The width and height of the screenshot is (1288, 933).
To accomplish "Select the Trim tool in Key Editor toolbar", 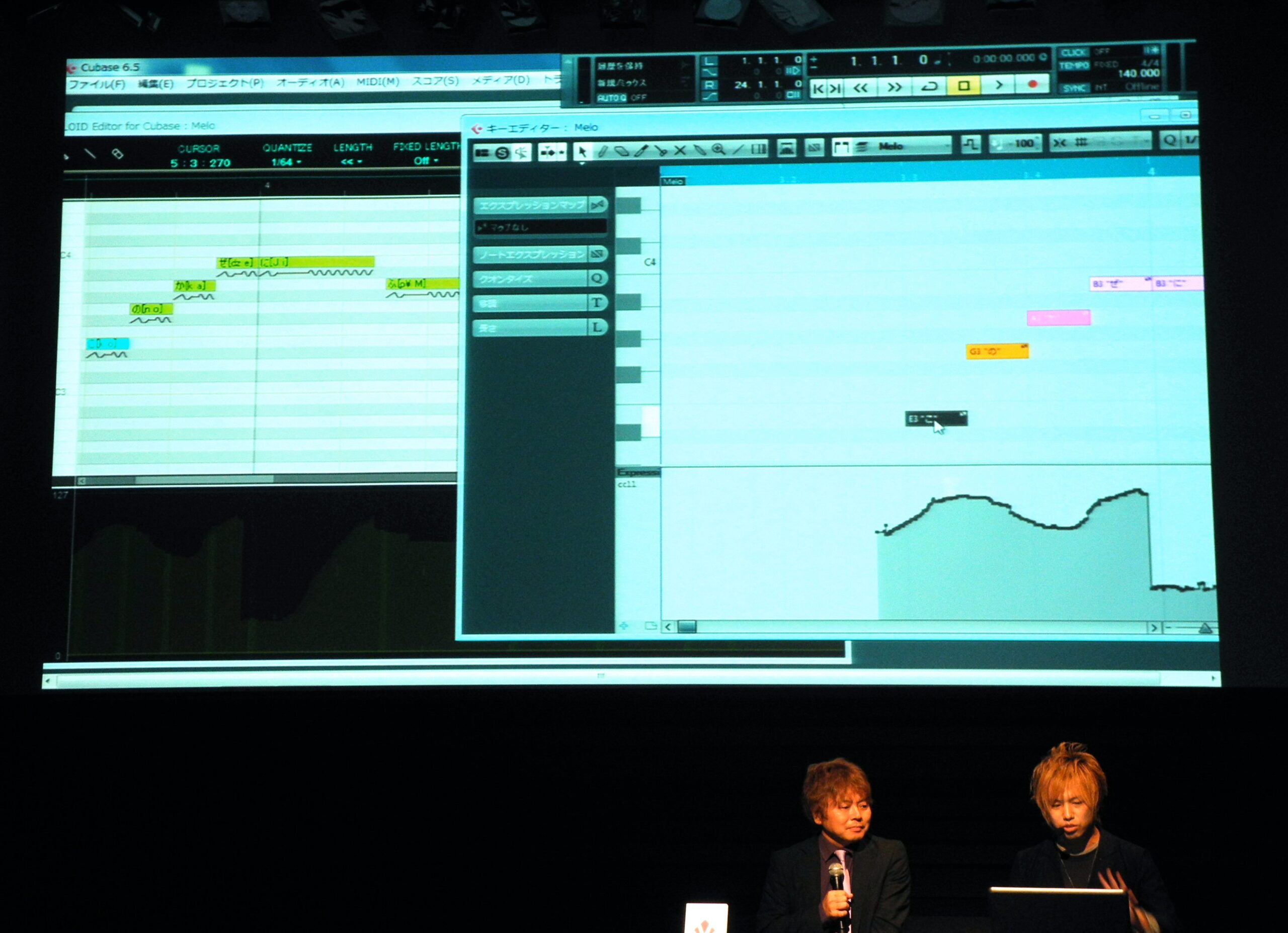I will pyautogui.click(x=641, y=150).
